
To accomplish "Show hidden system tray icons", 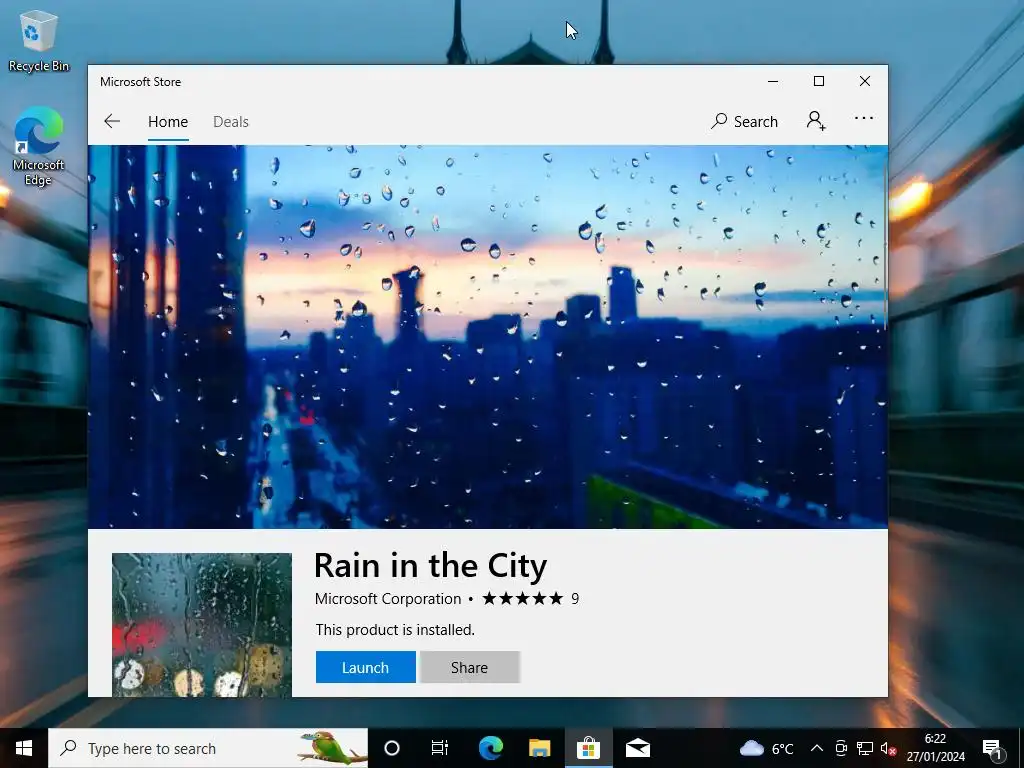I will click(x=817, y=748).
